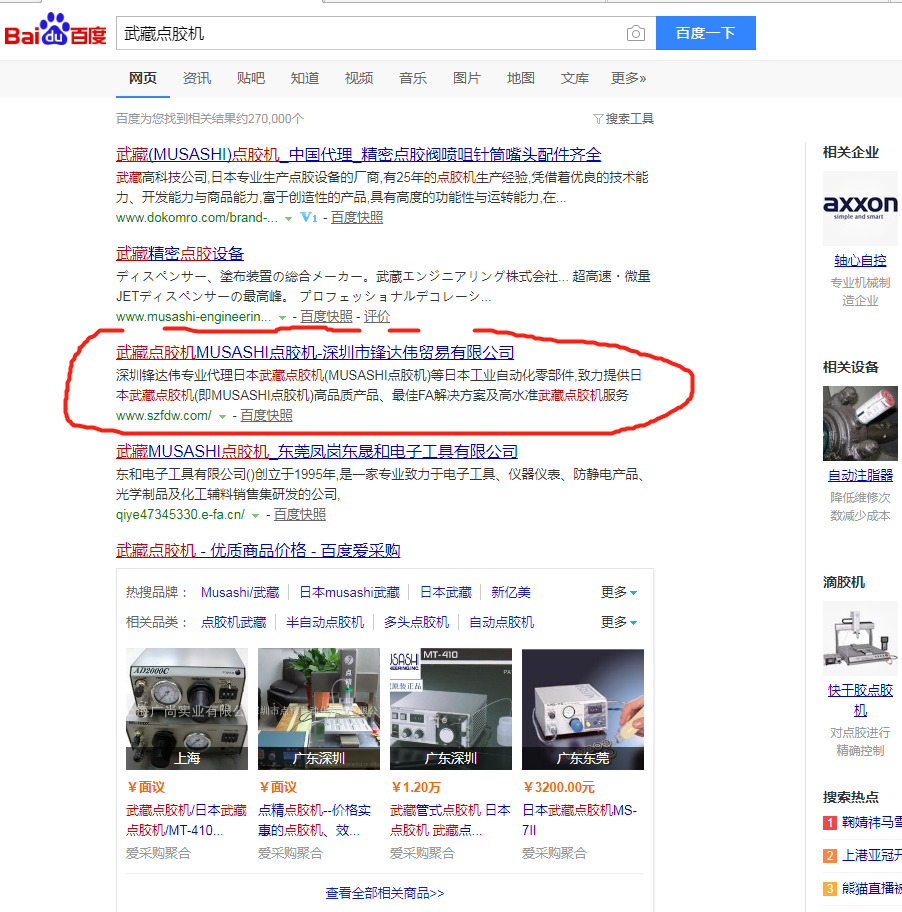
Task: Click the V1 verification badge for dokomro result
Action: click(309, 218)
